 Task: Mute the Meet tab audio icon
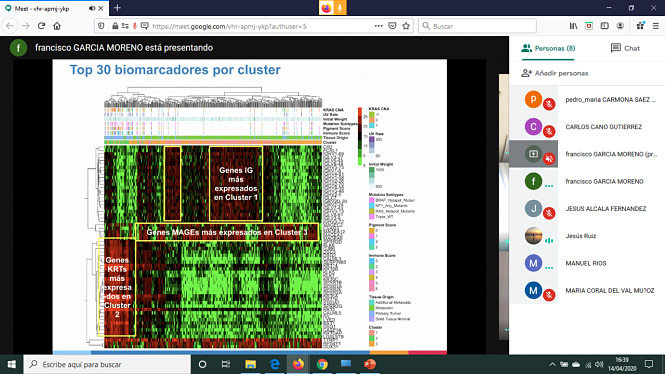tap(92, 8)
